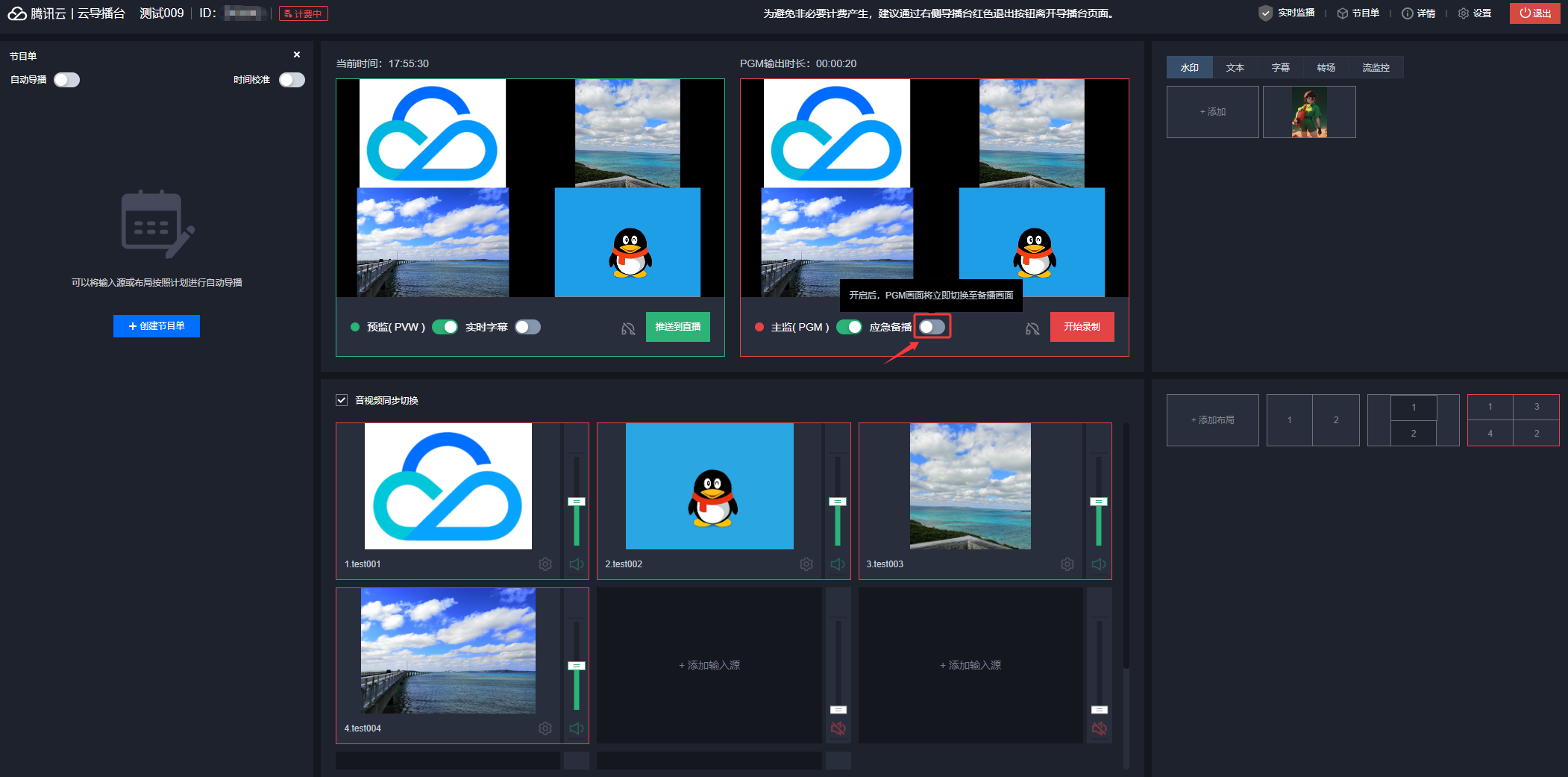The image size is (1568, 777).
Task: Enable the 自动导播 toggle
Action: tap(66, 80)
